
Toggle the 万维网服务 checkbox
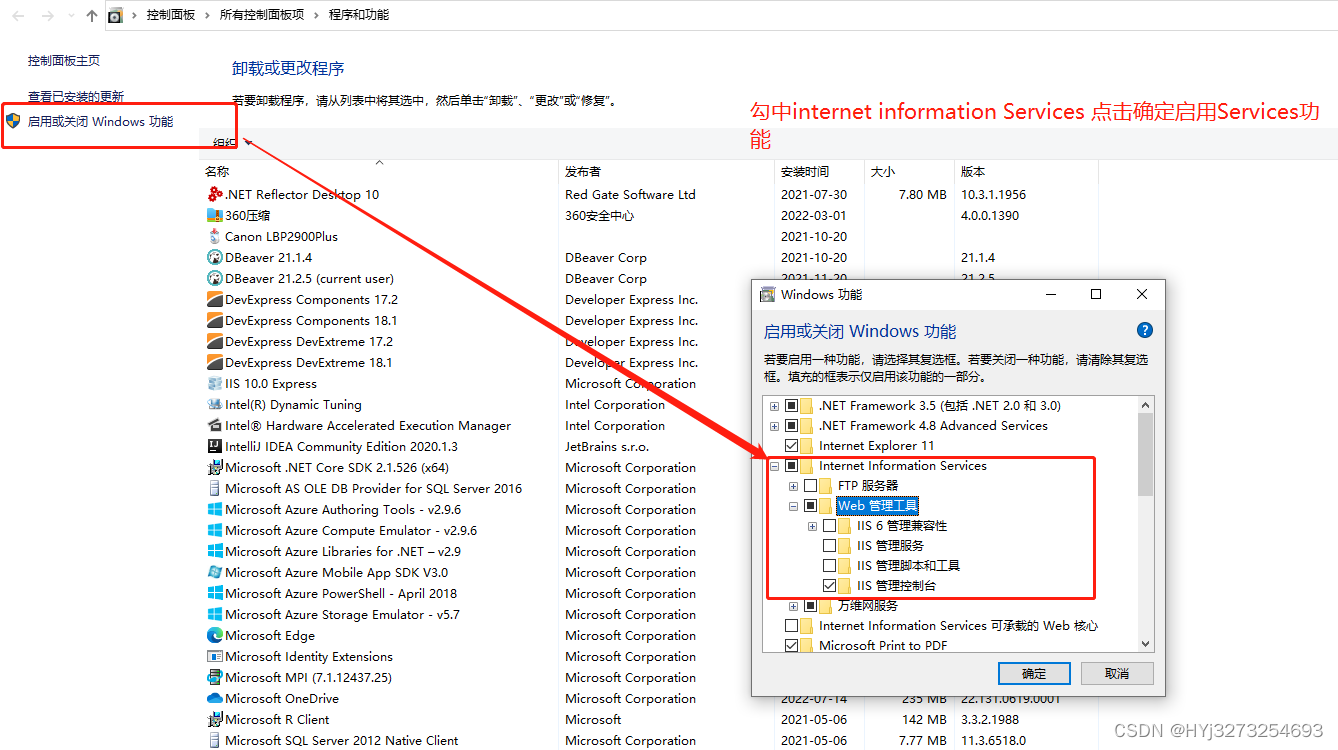tap(811, 606)
